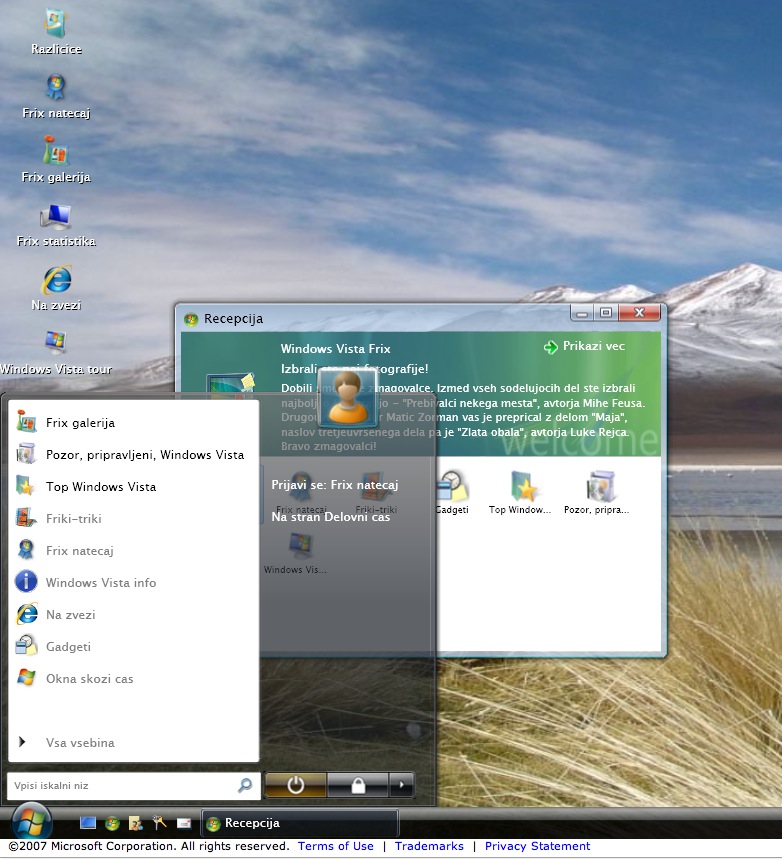The height and width of the screenshot is (859, 782).
Task: Open Top Window... icon in Recepcija window
Action: [520, 493]
